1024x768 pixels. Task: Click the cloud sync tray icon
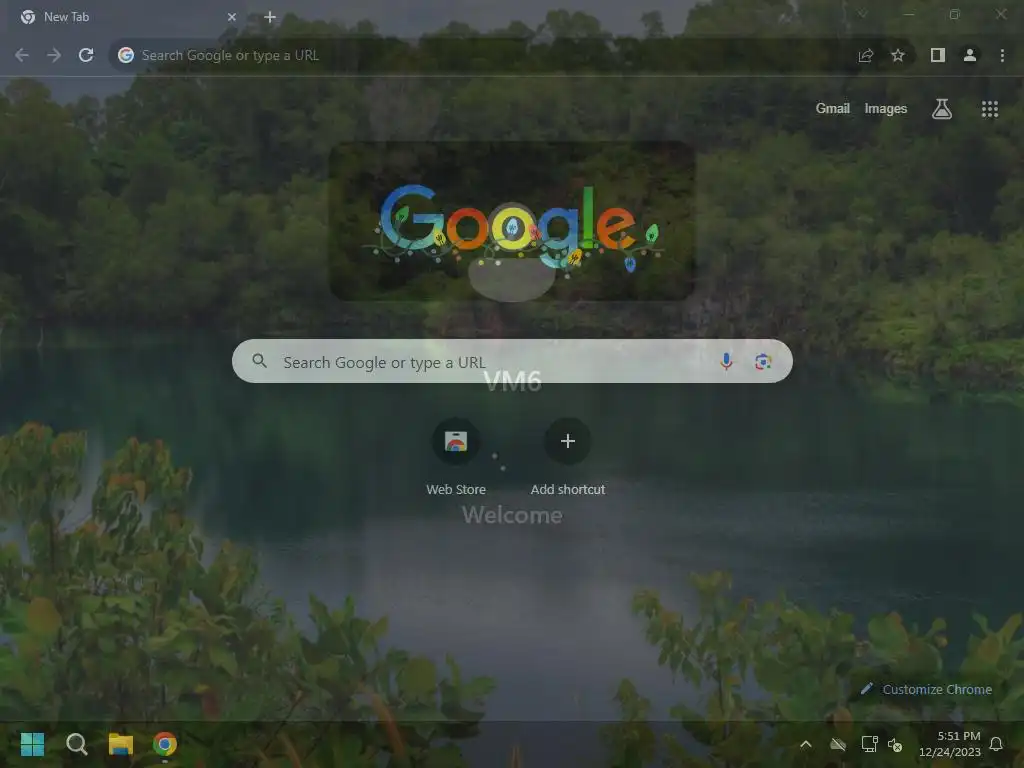[x=838, y=744]
